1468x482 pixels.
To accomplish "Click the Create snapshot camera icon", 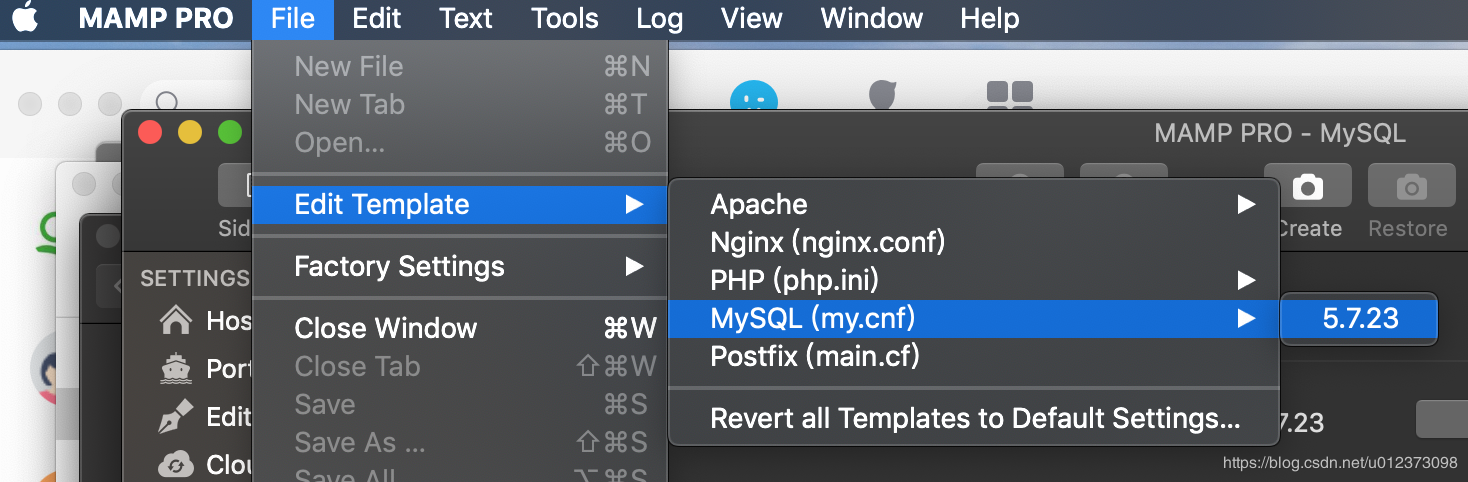I will pyautogui.click(x=1308, y=187).
